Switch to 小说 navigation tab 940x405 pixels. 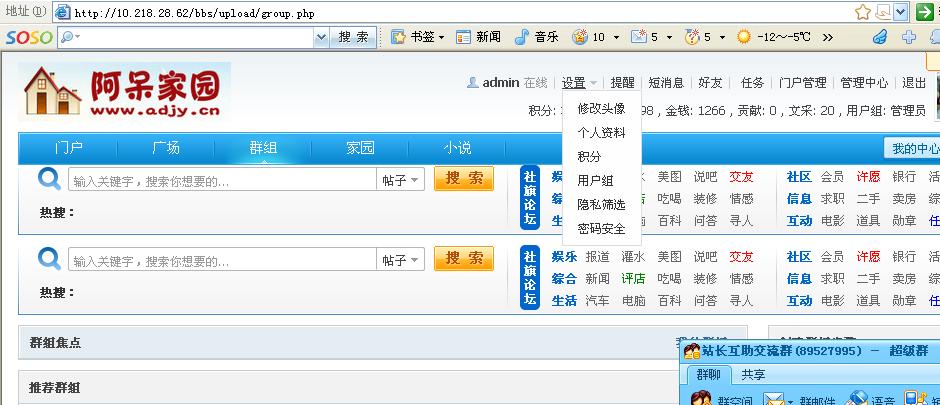(457, 148)
